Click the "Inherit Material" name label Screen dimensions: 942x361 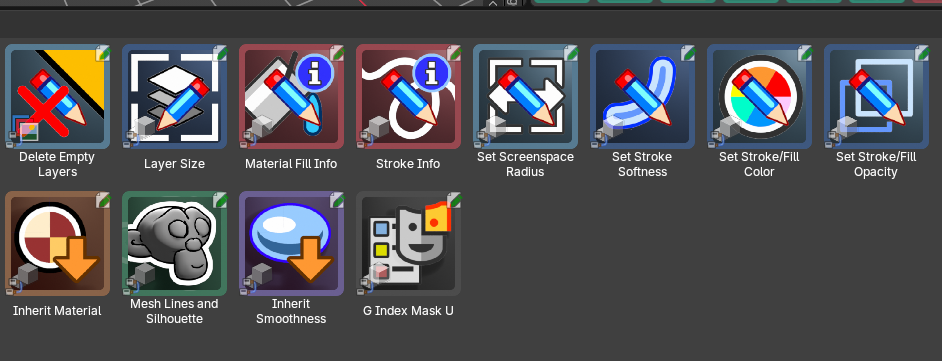coord(57,311)
